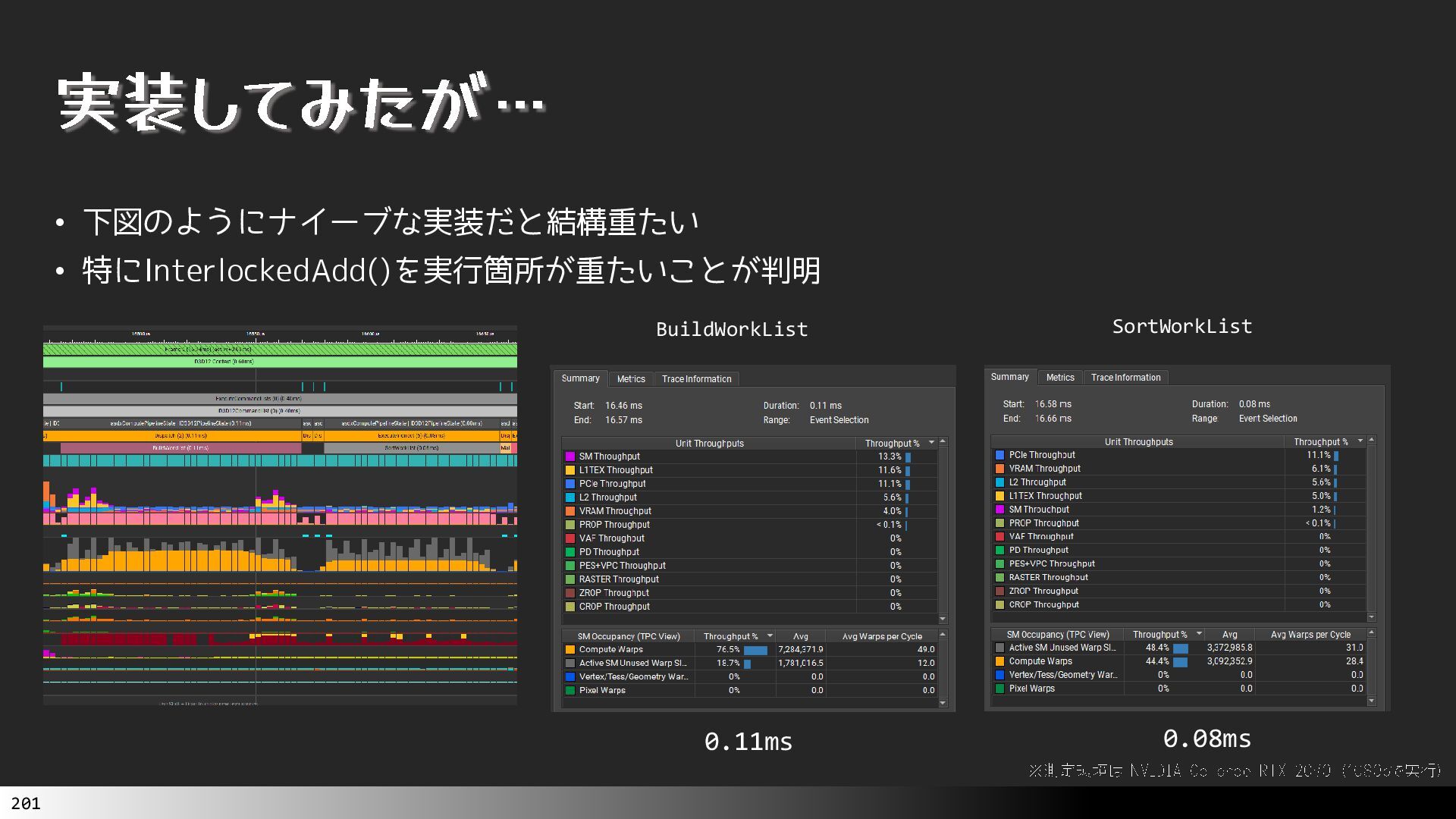The width and height of the screenshot is (1456, 819).
Task: Switch to Metrics tab in SortWorkList panel
Action: [x=1060, y=378]
